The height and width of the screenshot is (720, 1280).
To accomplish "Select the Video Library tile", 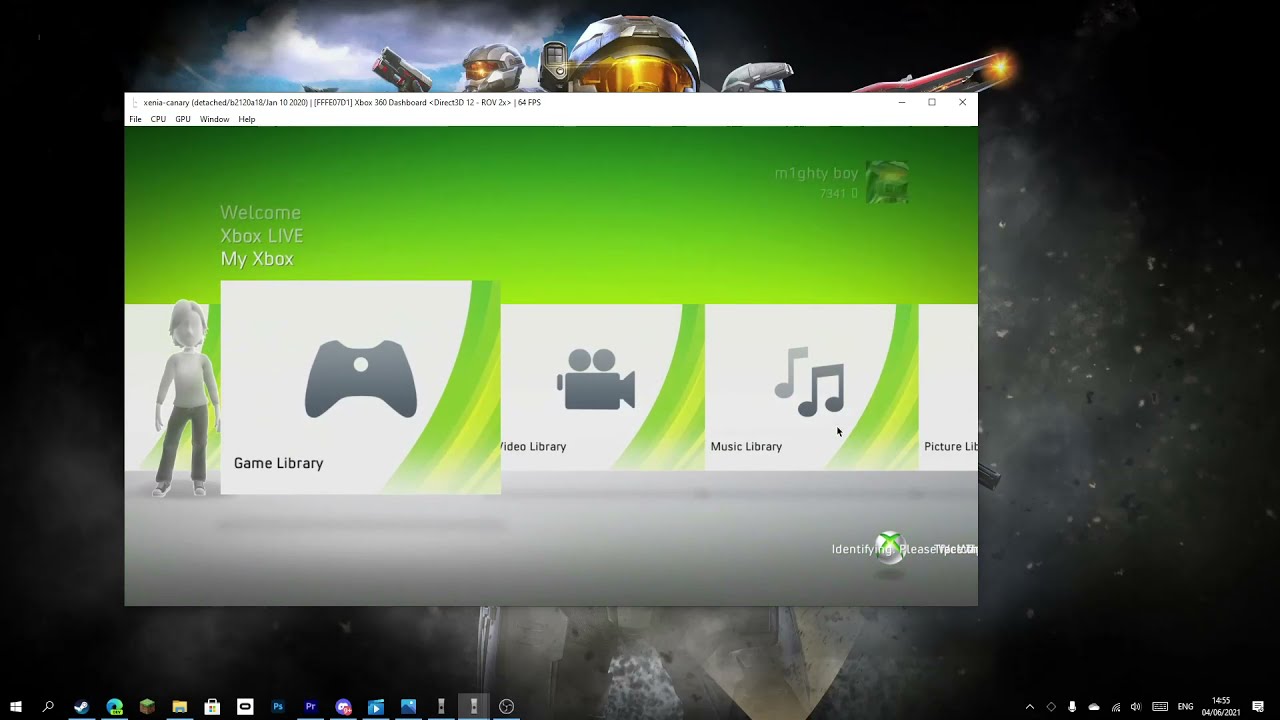I will click(x=603, y=387).
